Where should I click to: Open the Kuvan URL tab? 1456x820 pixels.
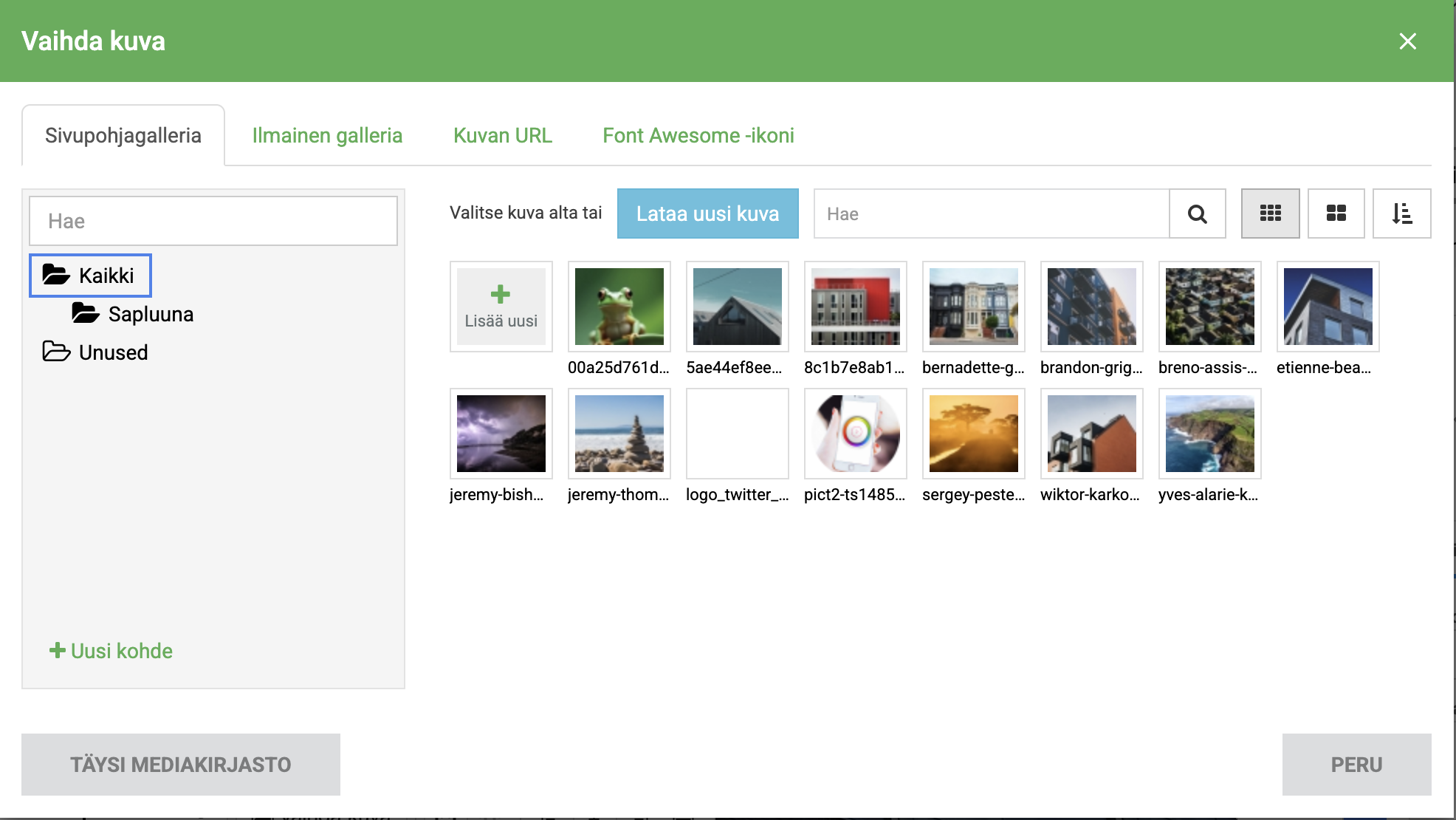point(503,135)
